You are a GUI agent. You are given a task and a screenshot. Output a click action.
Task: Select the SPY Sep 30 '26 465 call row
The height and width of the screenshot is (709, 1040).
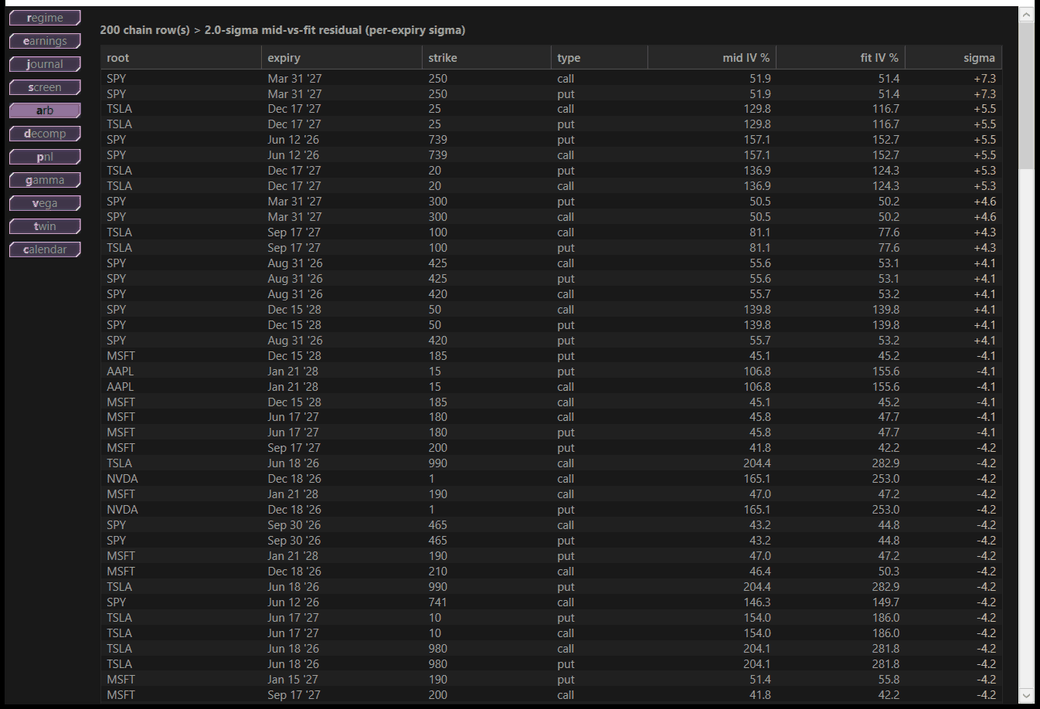pyautogui.click(x=551, y=525)
